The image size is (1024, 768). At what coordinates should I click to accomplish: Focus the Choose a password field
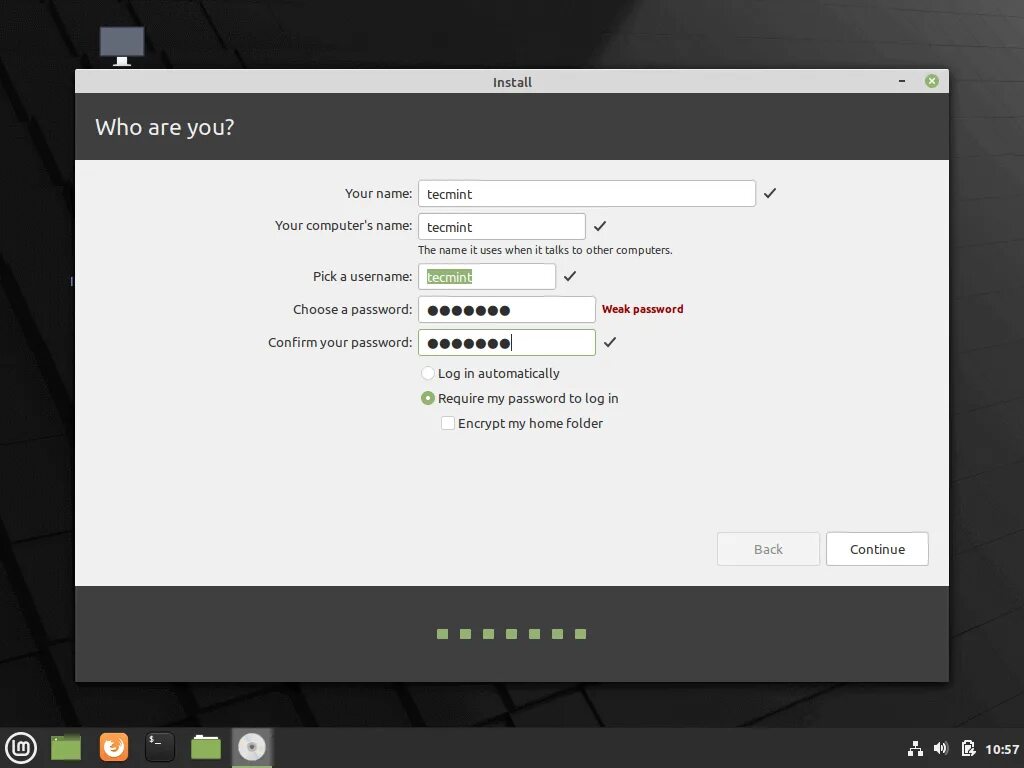point(507,310)
